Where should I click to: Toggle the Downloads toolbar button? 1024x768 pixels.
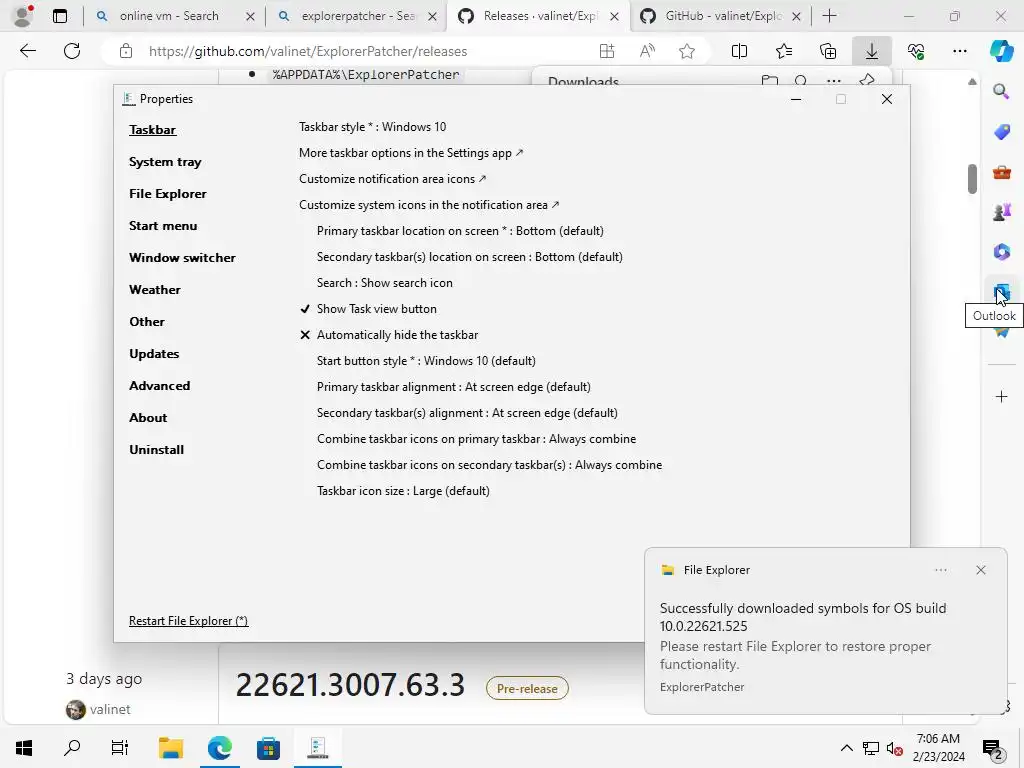click(872, 51)
